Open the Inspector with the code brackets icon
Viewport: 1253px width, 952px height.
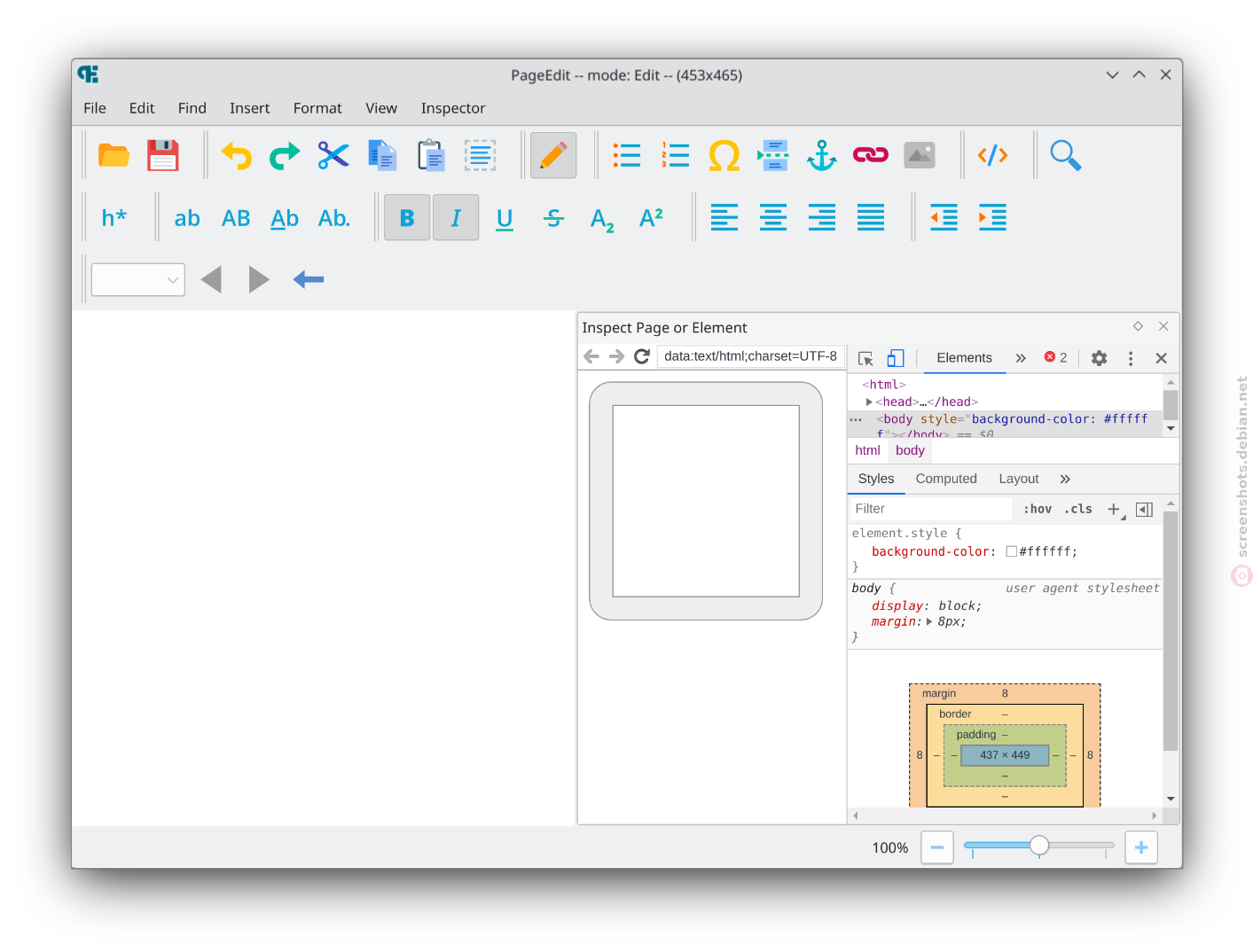pyautogui.click(x=993, y=156)
